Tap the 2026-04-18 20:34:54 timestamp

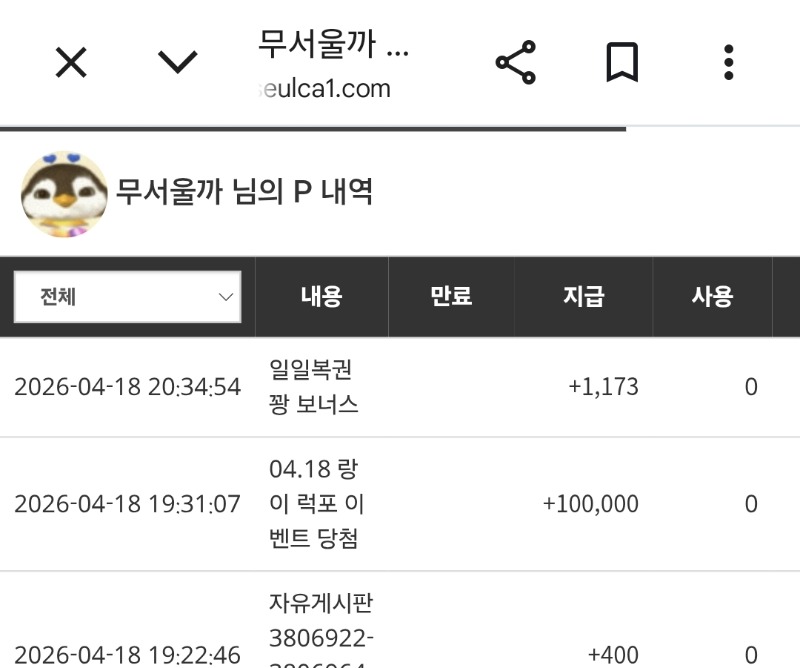tap(127, 387)
